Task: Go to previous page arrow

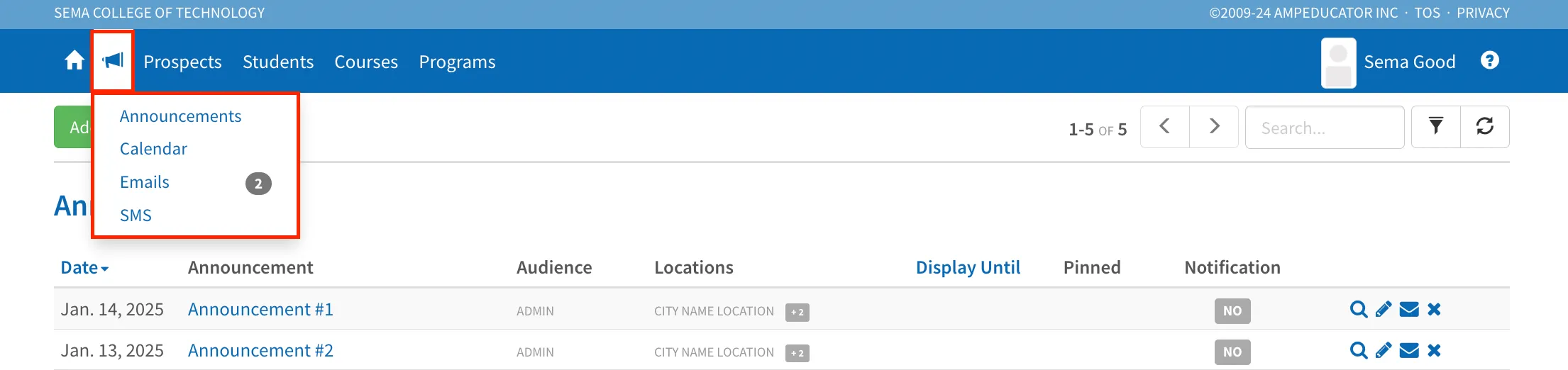Action: [x=1165, y=127]
